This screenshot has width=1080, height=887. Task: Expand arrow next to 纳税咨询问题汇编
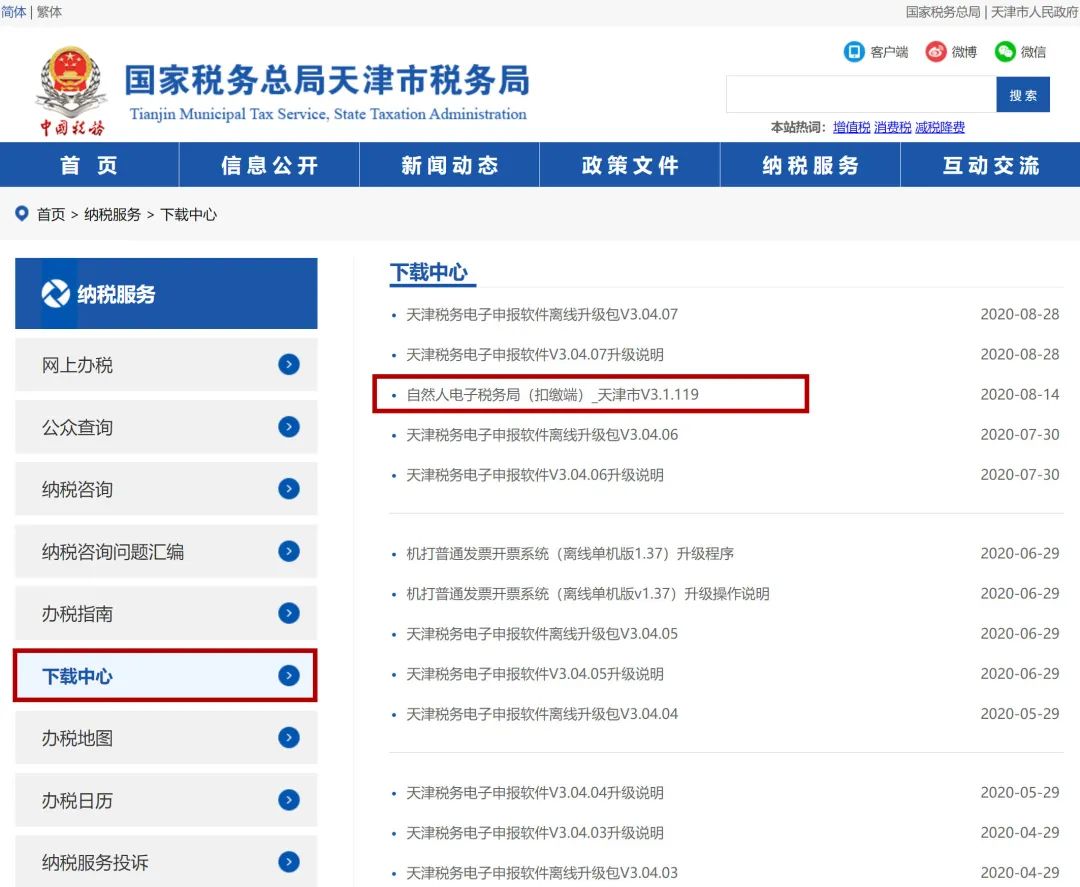289,551
